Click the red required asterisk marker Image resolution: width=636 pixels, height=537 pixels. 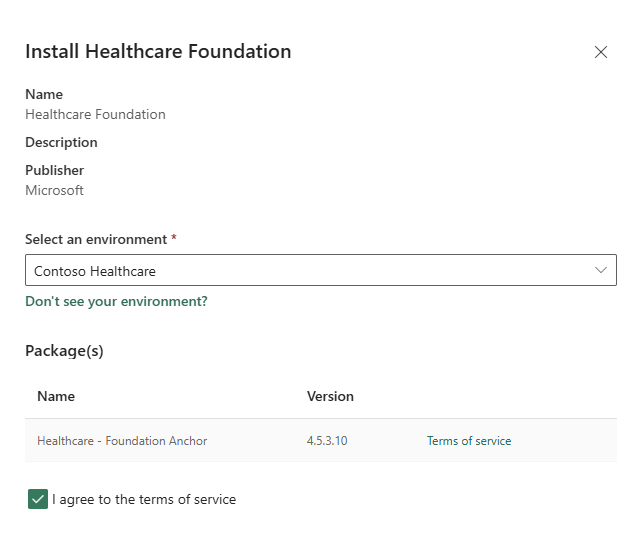click(x=174, y=236)
